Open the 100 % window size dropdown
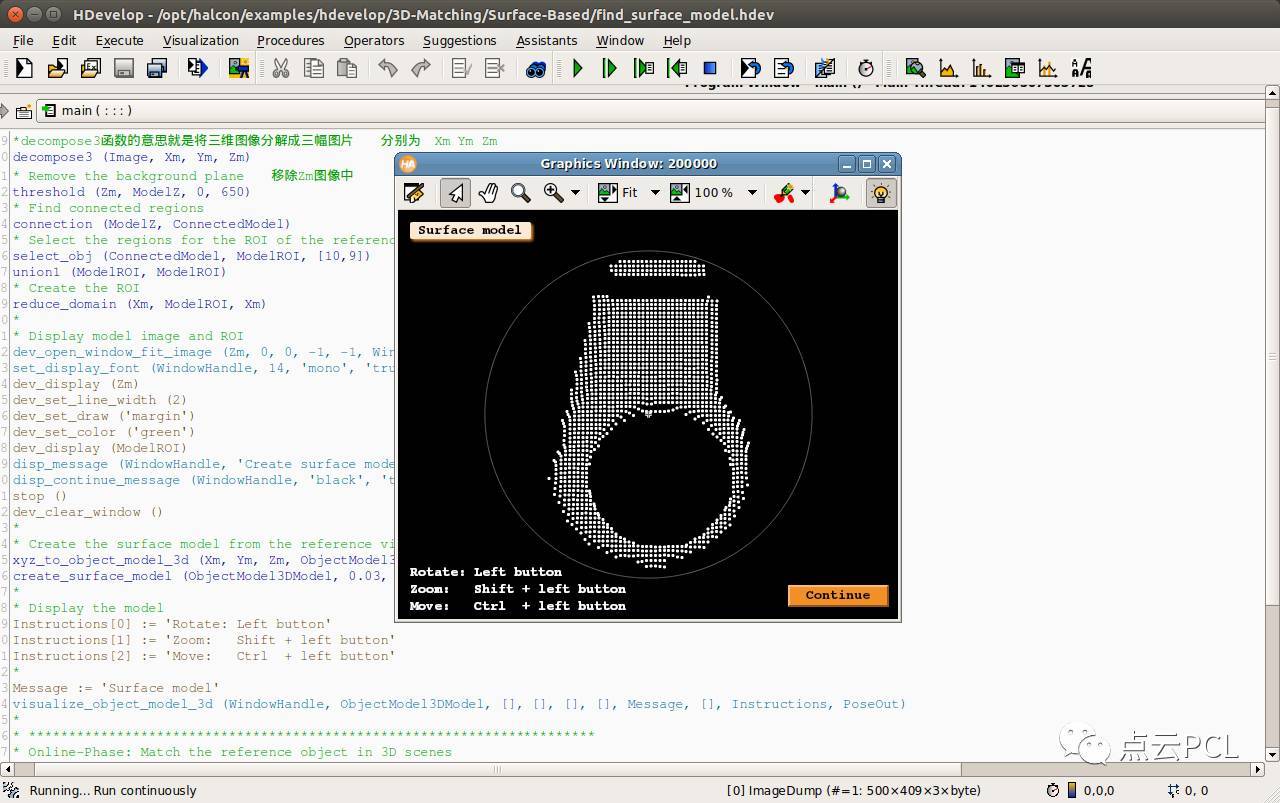 click(752, 193)
